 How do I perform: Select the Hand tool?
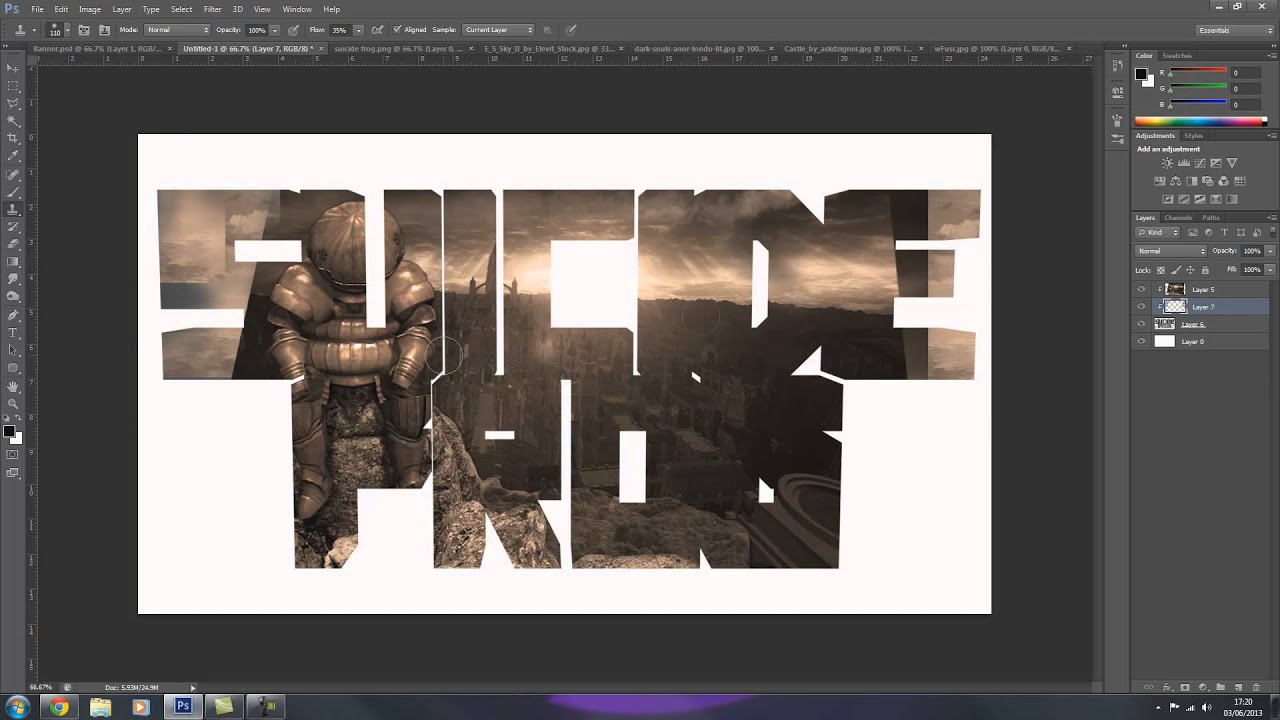coord(13,386)
